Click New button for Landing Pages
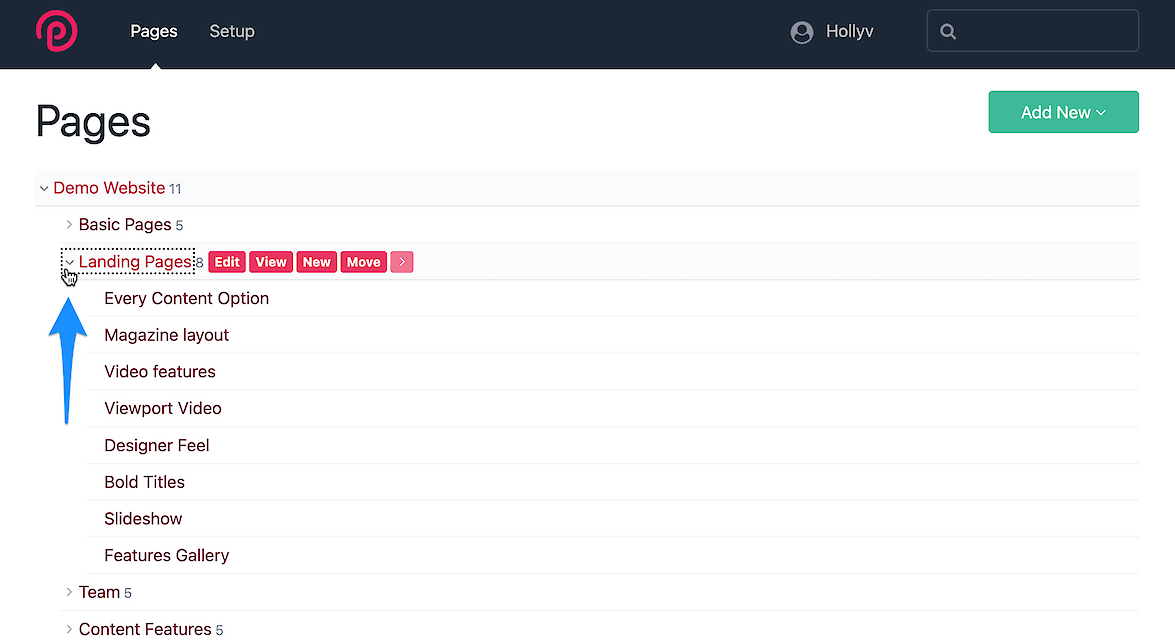Viewport: 1175px width, 643px height. (316, 262)
